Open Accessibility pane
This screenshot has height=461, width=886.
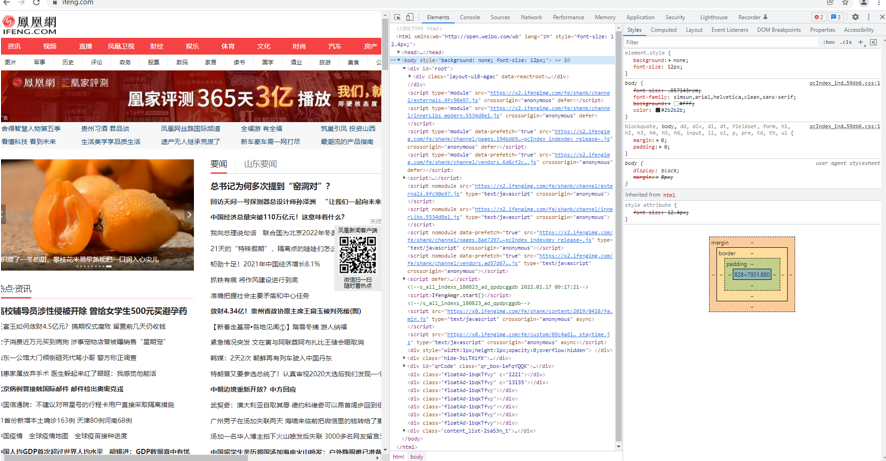click(859, 30)
